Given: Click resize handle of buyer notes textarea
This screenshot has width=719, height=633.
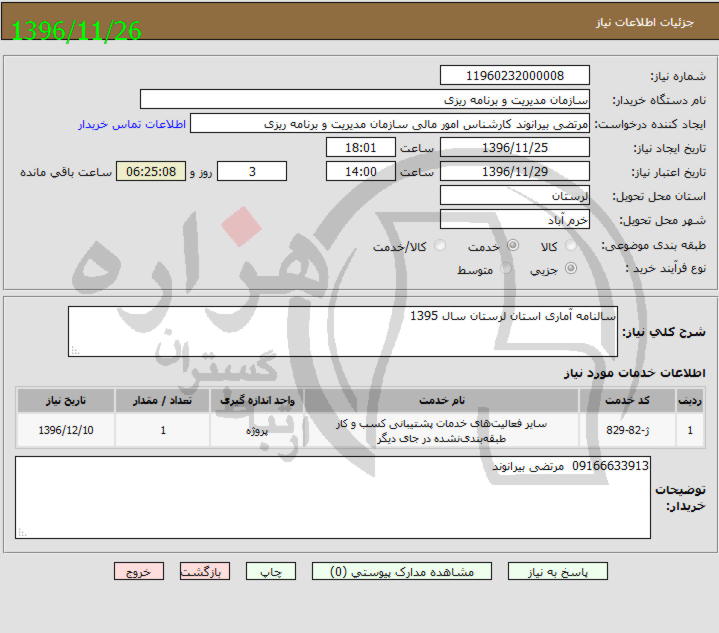Looking at the screenshot, I should [x=22, y=533].
